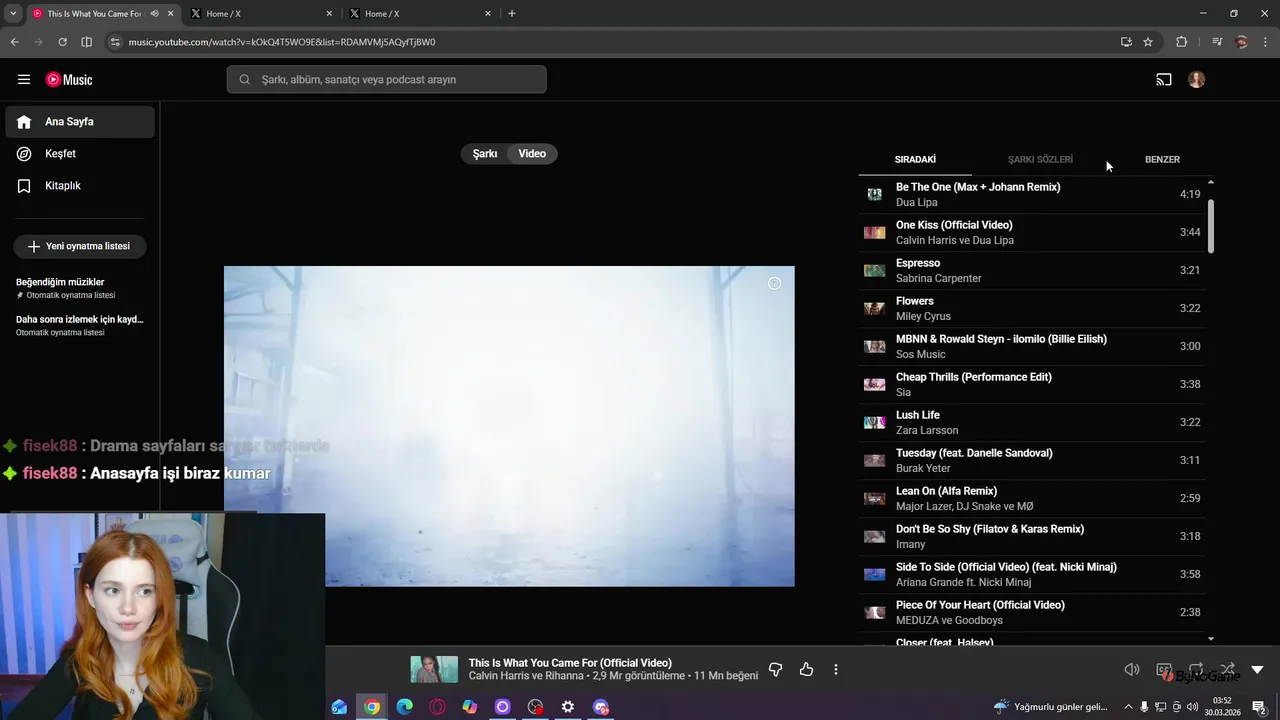Open the Cast to device icon
Image resolution: width=1280 pixels, height=720 pixels.
[x=1164, y=80]
